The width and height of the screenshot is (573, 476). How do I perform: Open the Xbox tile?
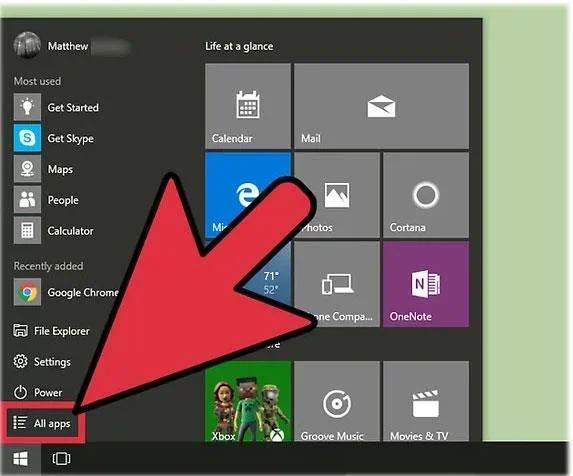pyautogui.click(x=248, y=401)
